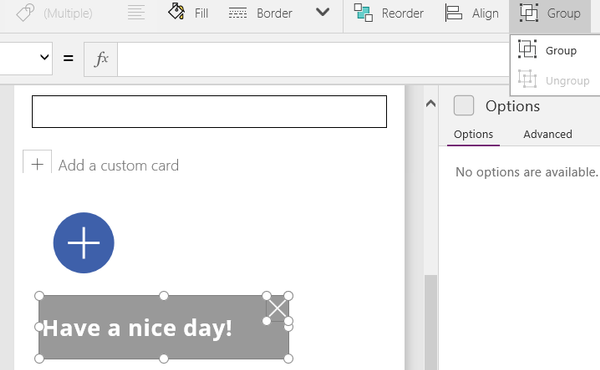Click the 'No options are available.' text
Image resolution: width=600 pixels, height=370 pixels.
(x=527, y=172)
